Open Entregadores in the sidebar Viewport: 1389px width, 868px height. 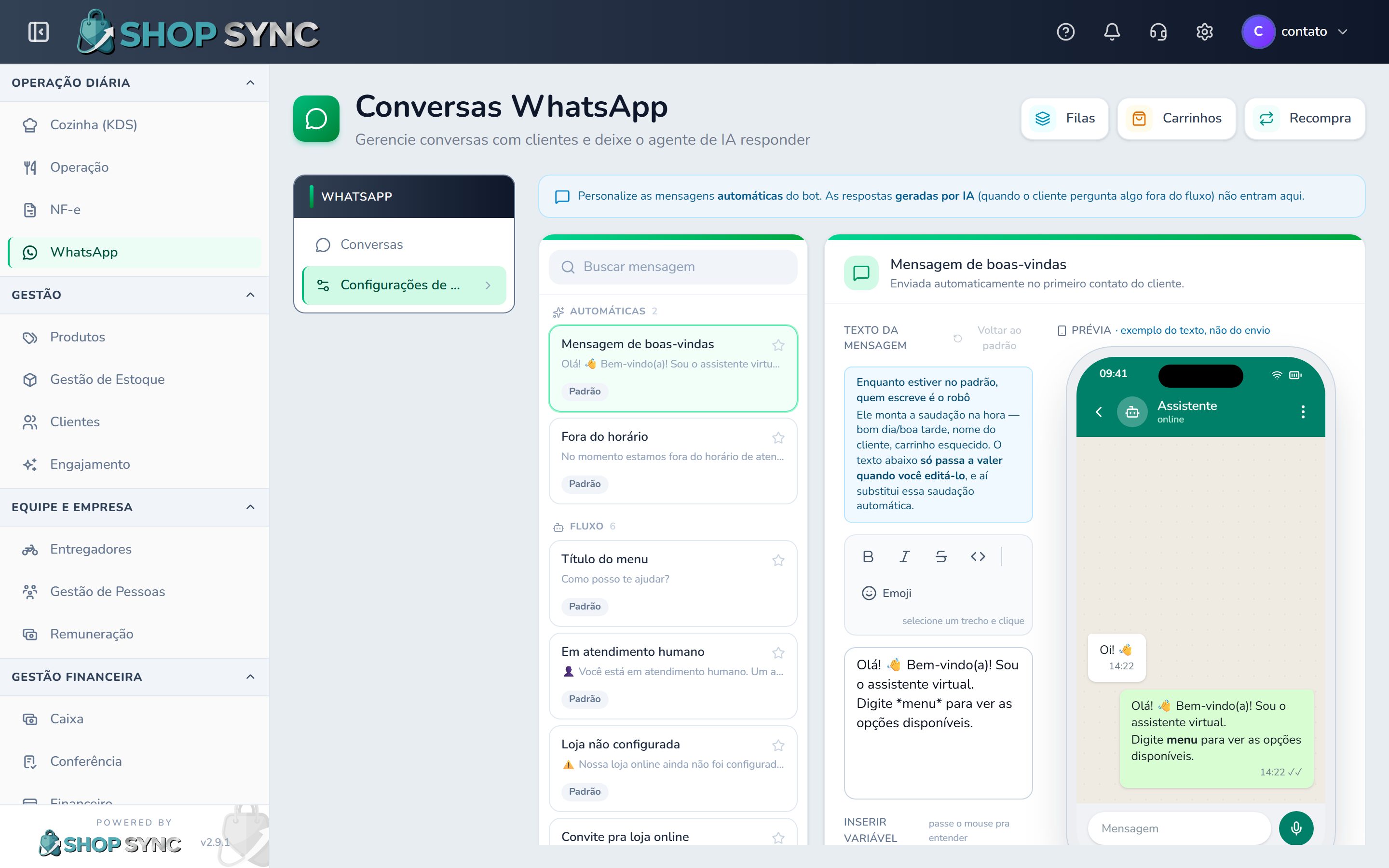135,549
